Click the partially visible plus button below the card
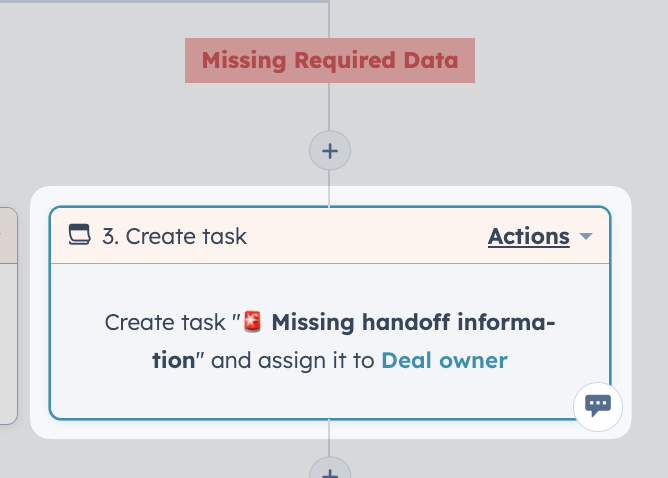The height and width of the screenshot is (478, 668). [x=330, y=467]
